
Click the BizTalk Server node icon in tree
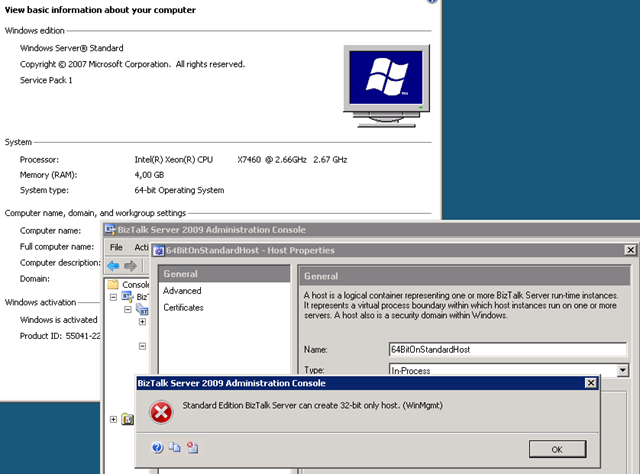[x=127, y=297]
